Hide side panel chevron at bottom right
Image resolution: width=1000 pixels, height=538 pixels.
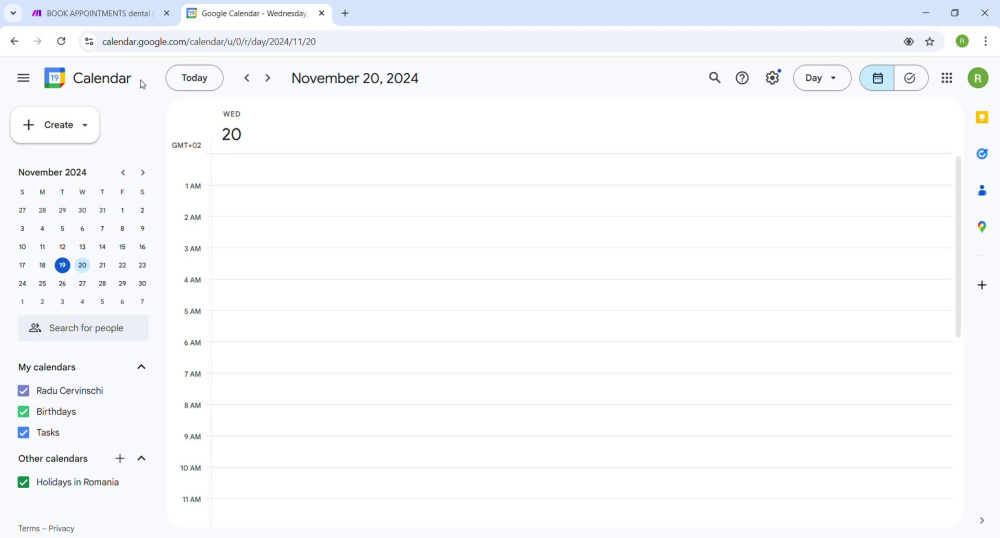click(982, 521)
